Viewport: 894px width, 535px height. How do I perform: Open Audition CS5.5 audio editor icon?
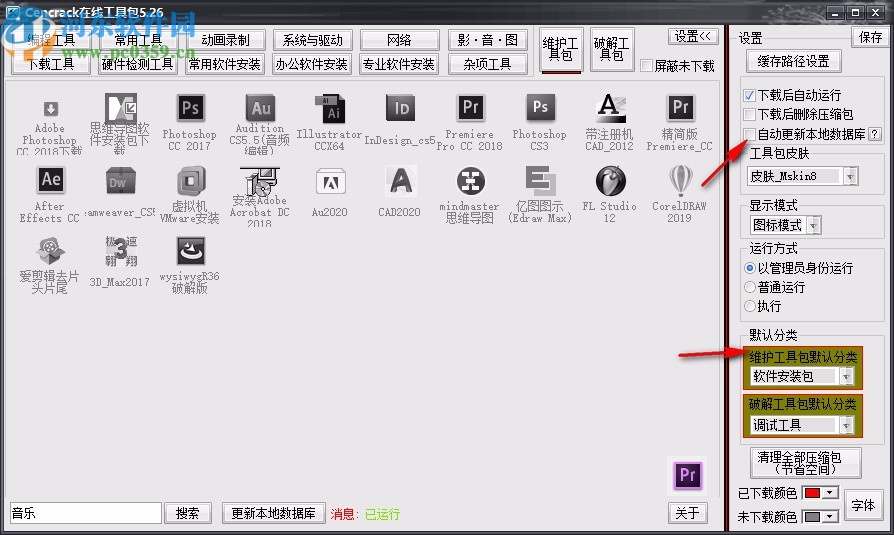click(261, 108)
